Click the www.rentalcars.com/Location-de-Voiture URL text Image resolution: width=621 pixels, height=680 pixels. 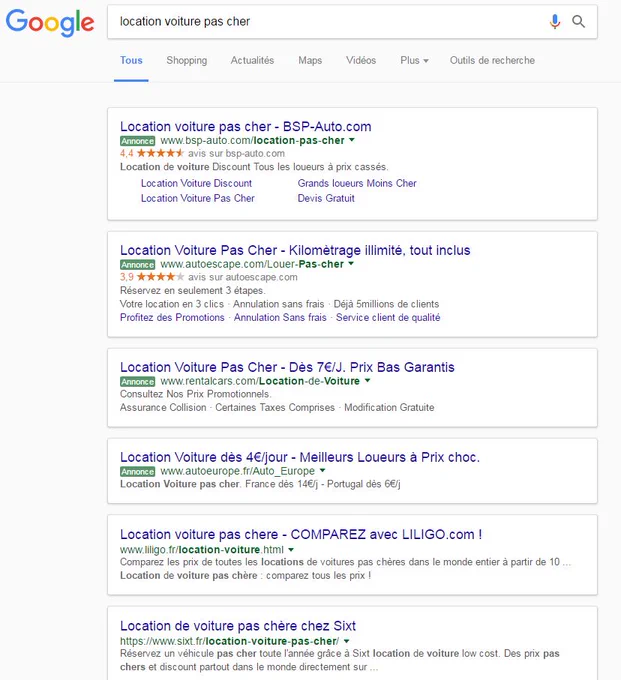coord(260,381)
